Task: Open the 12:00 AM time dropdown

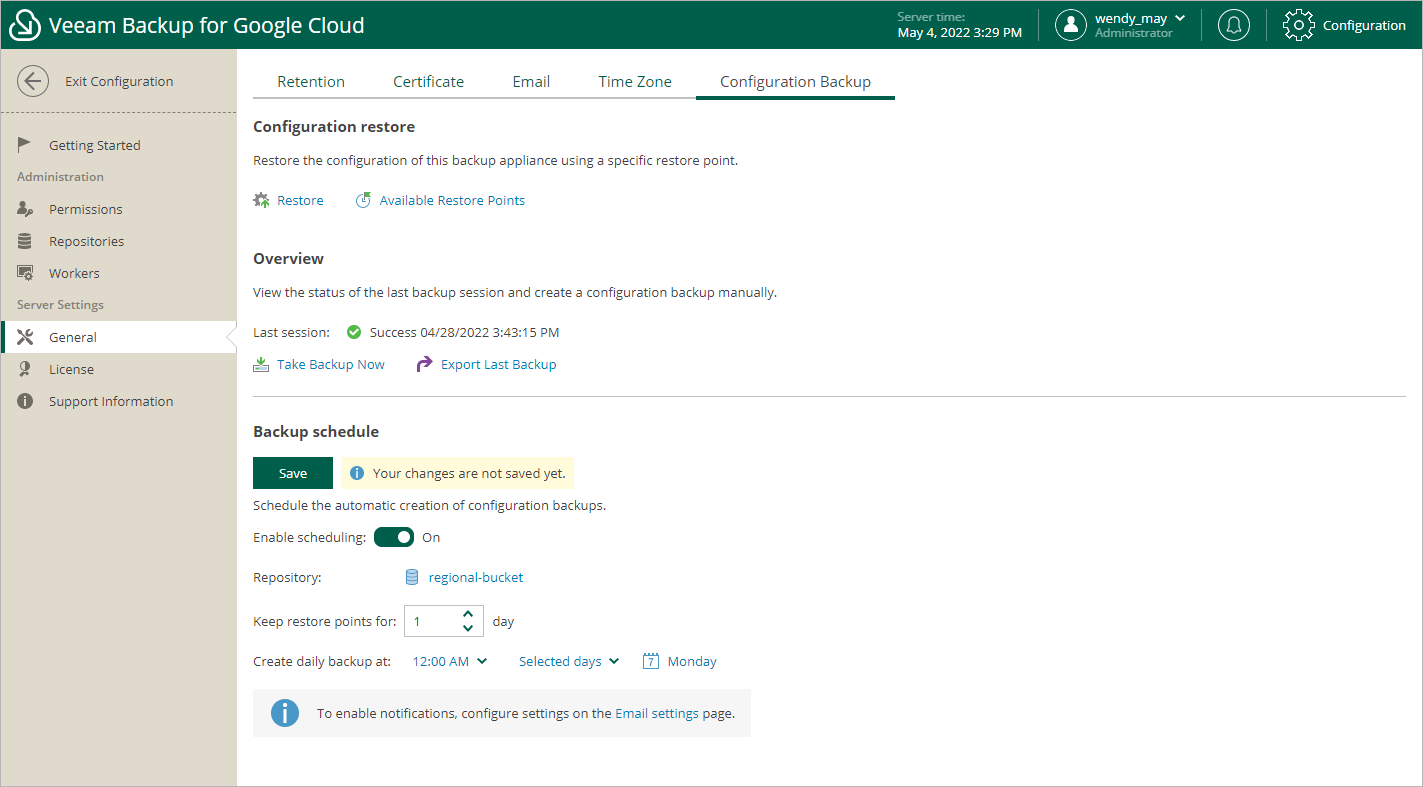Action: 450,661
